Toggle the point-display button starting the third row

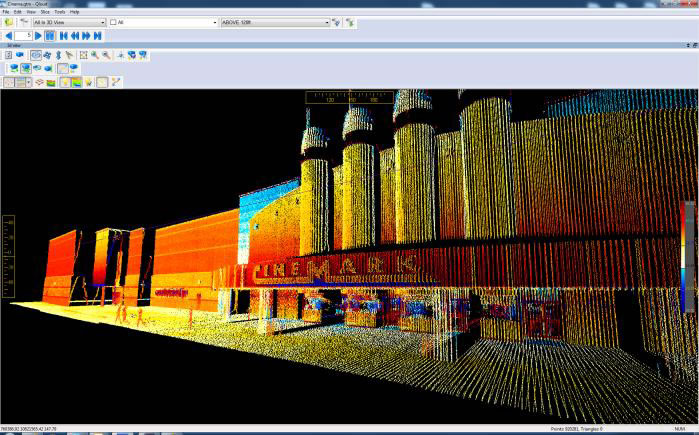coord(9,82)
